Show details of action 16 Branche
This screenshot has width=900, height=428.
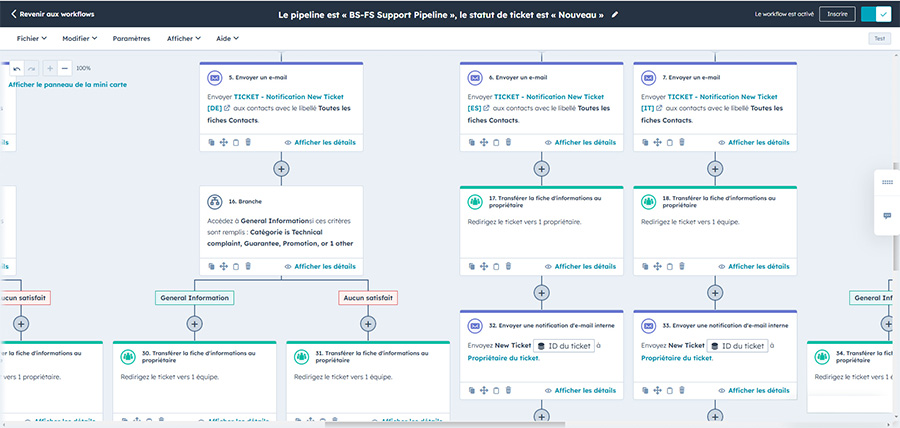[x=320, y=266]
